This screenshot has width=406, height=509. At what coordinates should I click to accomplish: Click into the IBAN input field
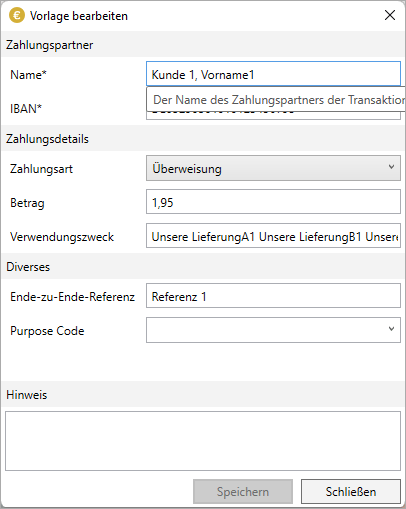coord(273,115)
